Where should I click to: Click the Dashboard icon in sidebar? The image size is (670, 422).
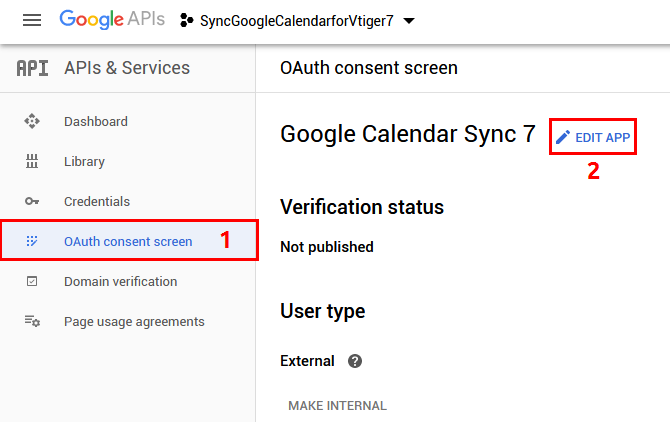click(32, 121)
